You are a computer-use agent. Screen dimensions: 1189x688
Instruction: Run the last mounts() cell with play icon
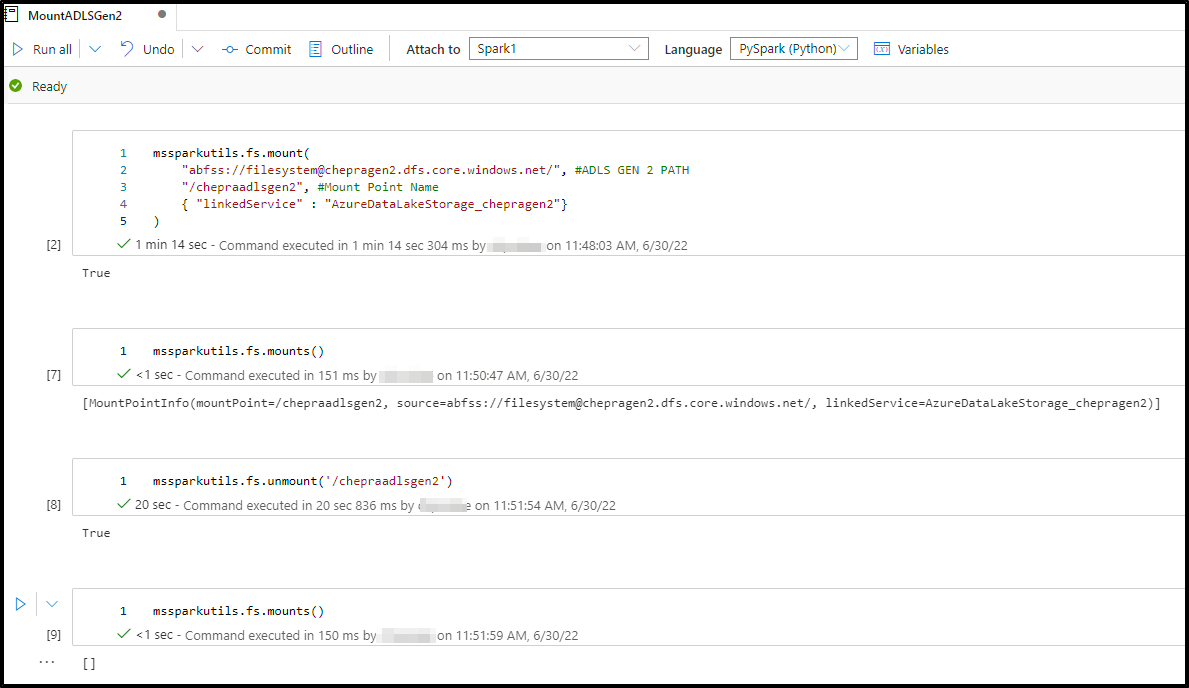pyautogui.click(x=20, y=604)
